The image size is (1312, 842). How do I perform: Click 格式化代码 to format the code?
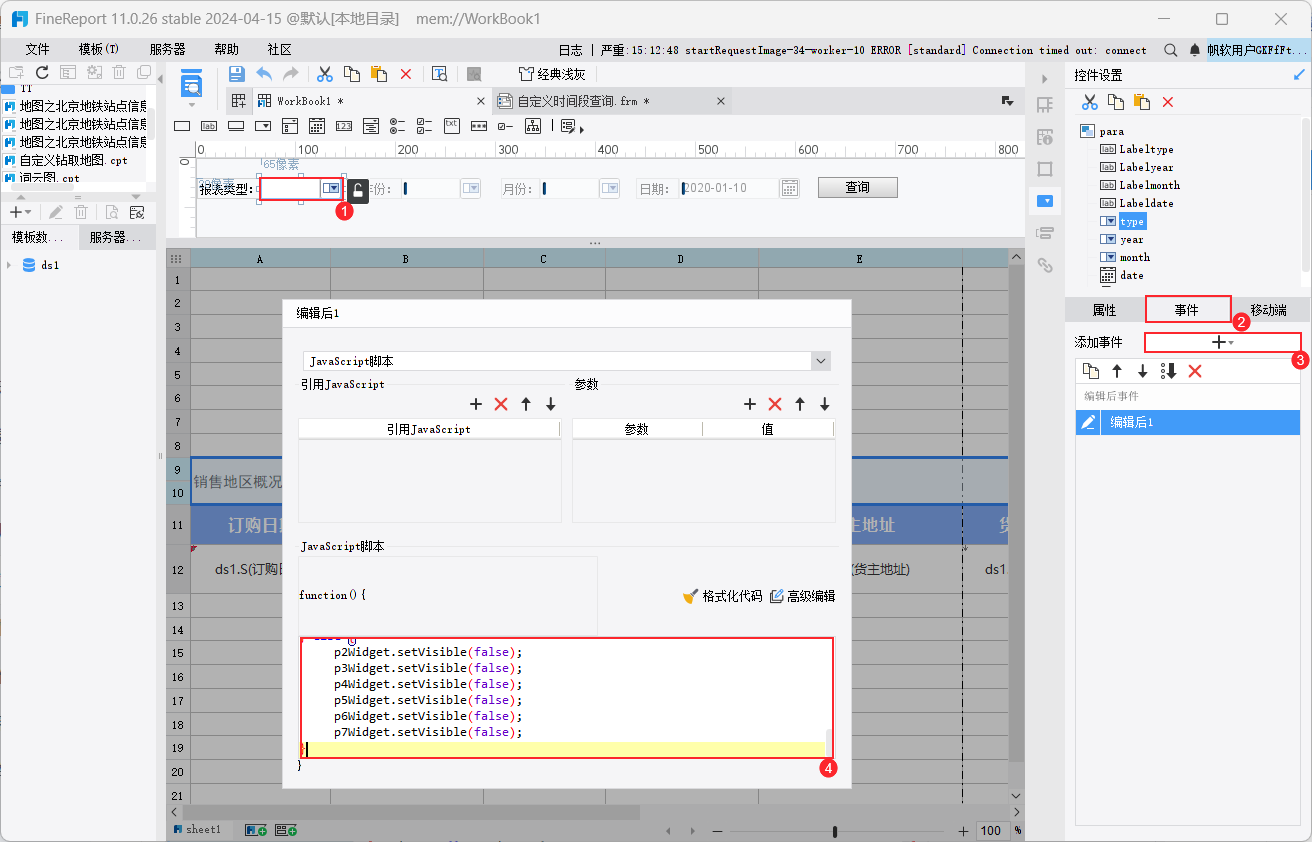(x=722, y=596)
